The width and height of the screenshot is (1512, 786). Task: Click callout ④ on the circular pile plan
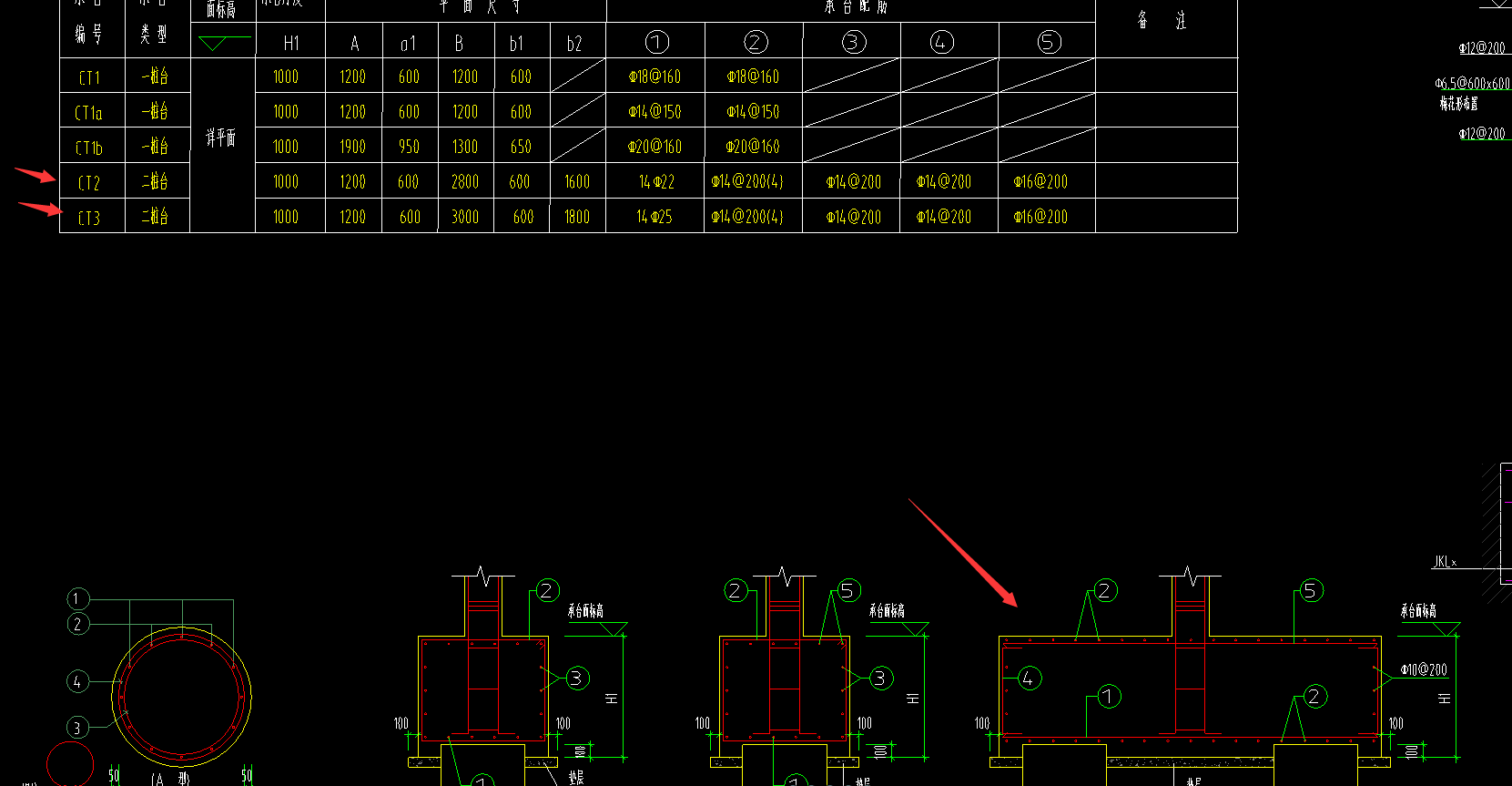coord(78,681)
